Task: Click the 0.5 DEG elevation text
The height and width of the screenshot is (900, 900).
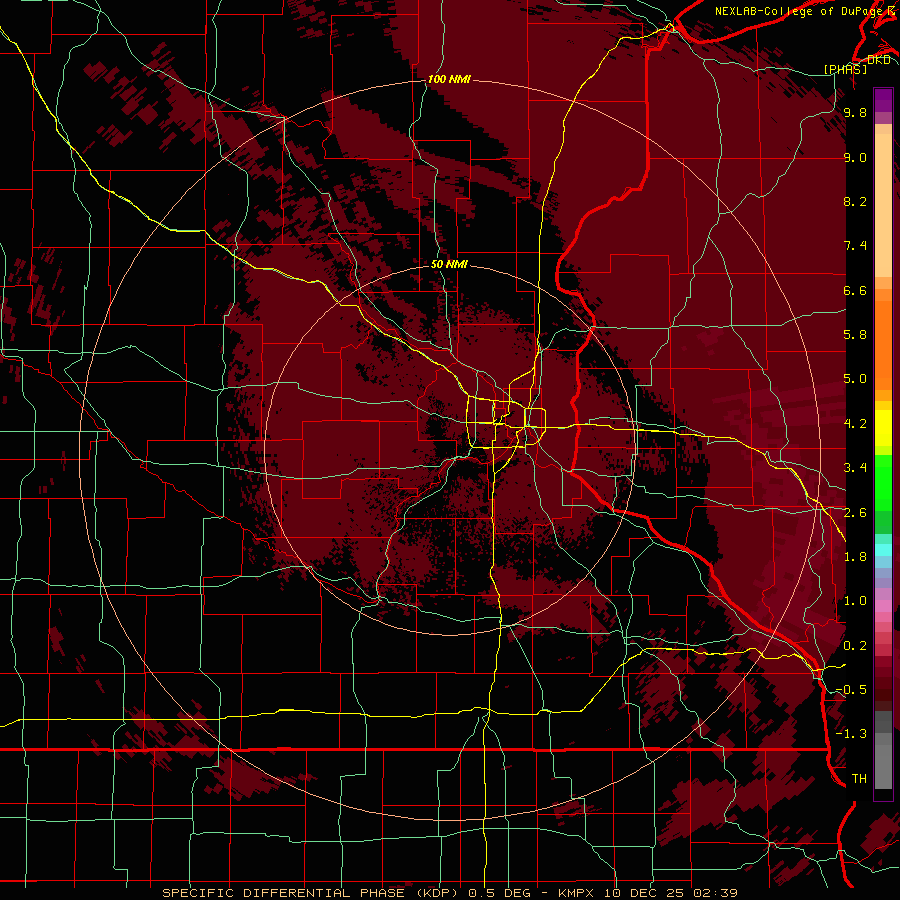Action: click(x=500, y=893)
